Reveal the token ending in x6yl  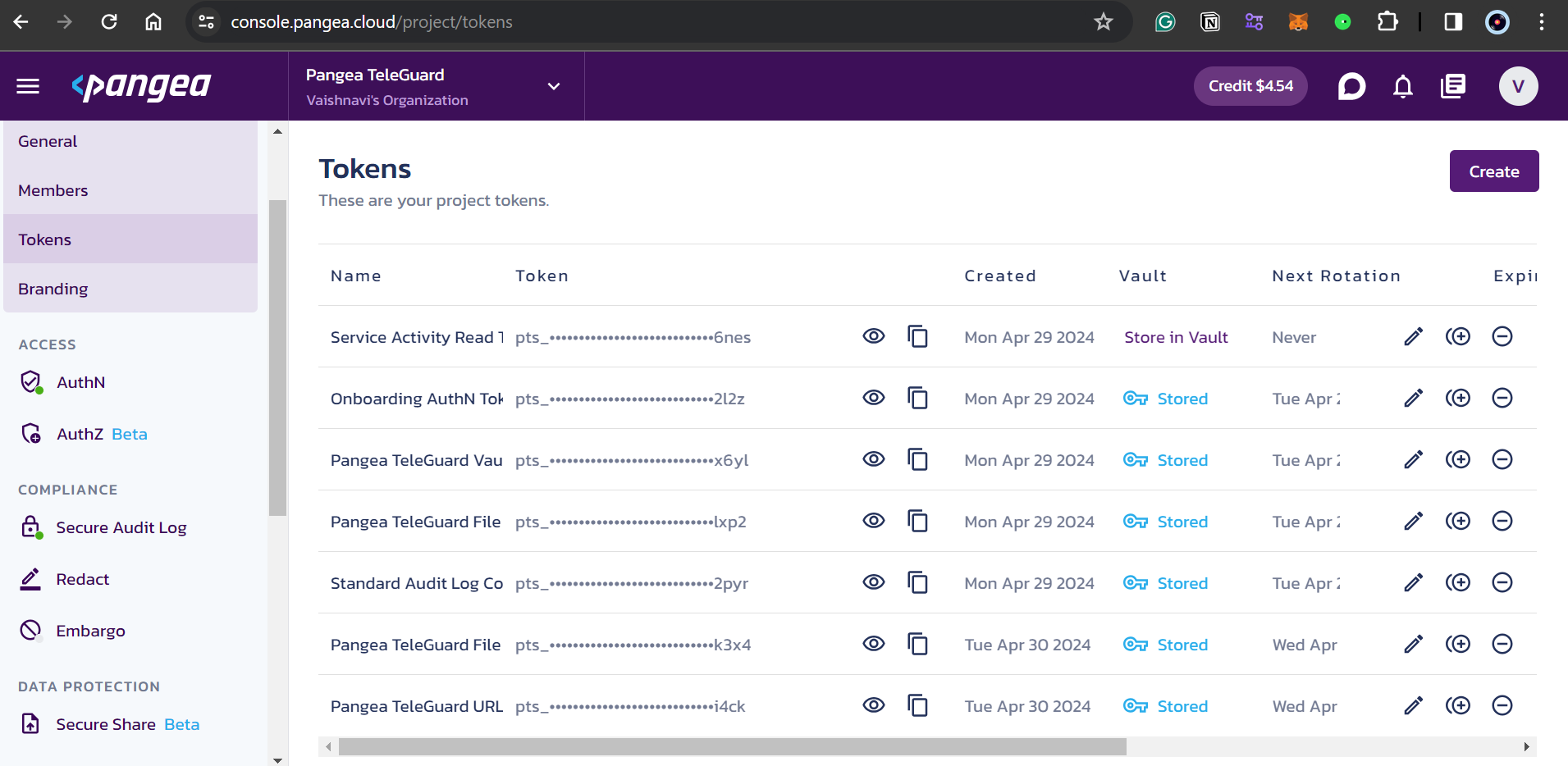point(874,459)
